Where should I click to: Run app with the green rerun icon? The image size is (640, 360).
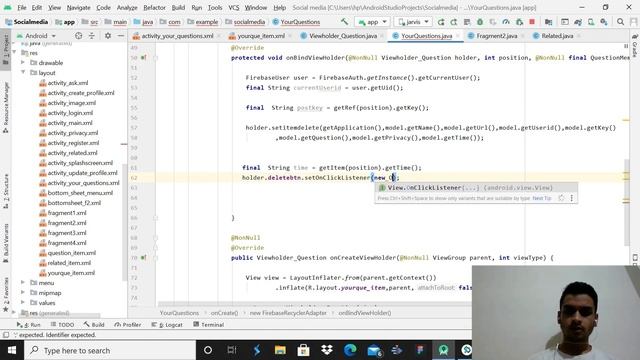(x=441, y=22)
